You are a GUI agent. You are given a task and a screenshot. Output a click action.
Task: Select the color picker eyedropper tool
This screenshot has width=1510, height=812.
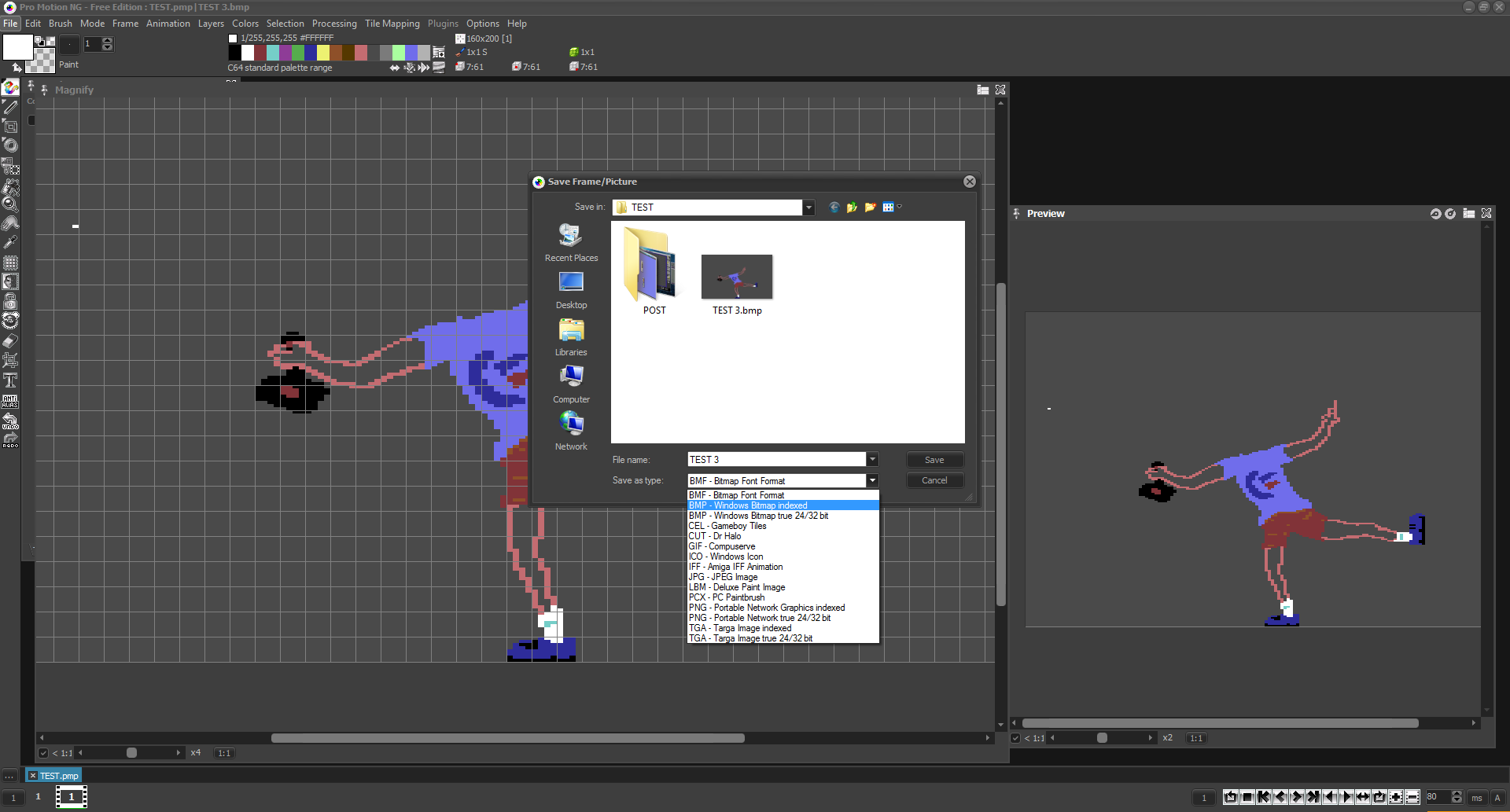10,243
